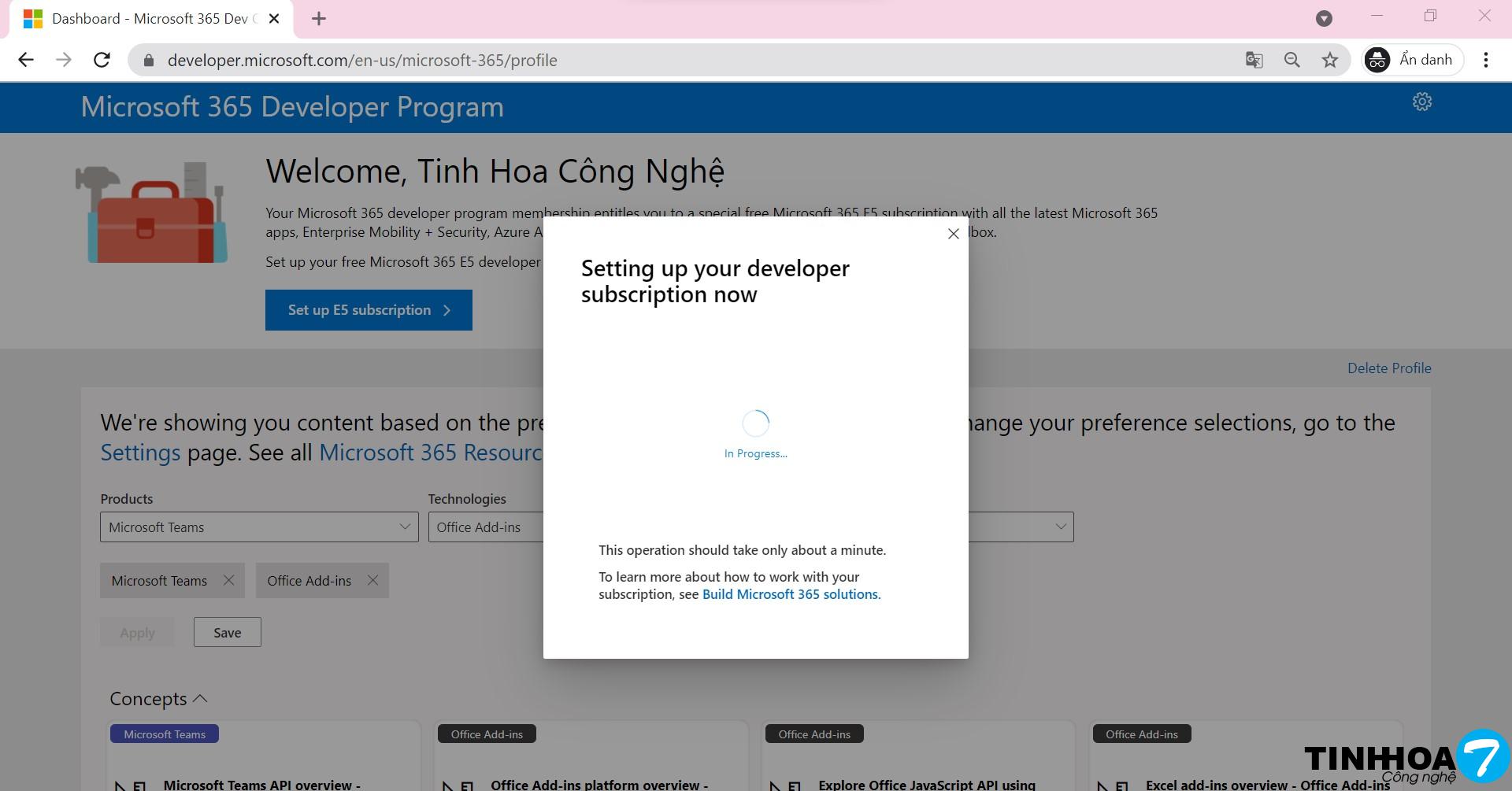
Task: Open the settings gear in header
Action: (x=1421, y=102)
